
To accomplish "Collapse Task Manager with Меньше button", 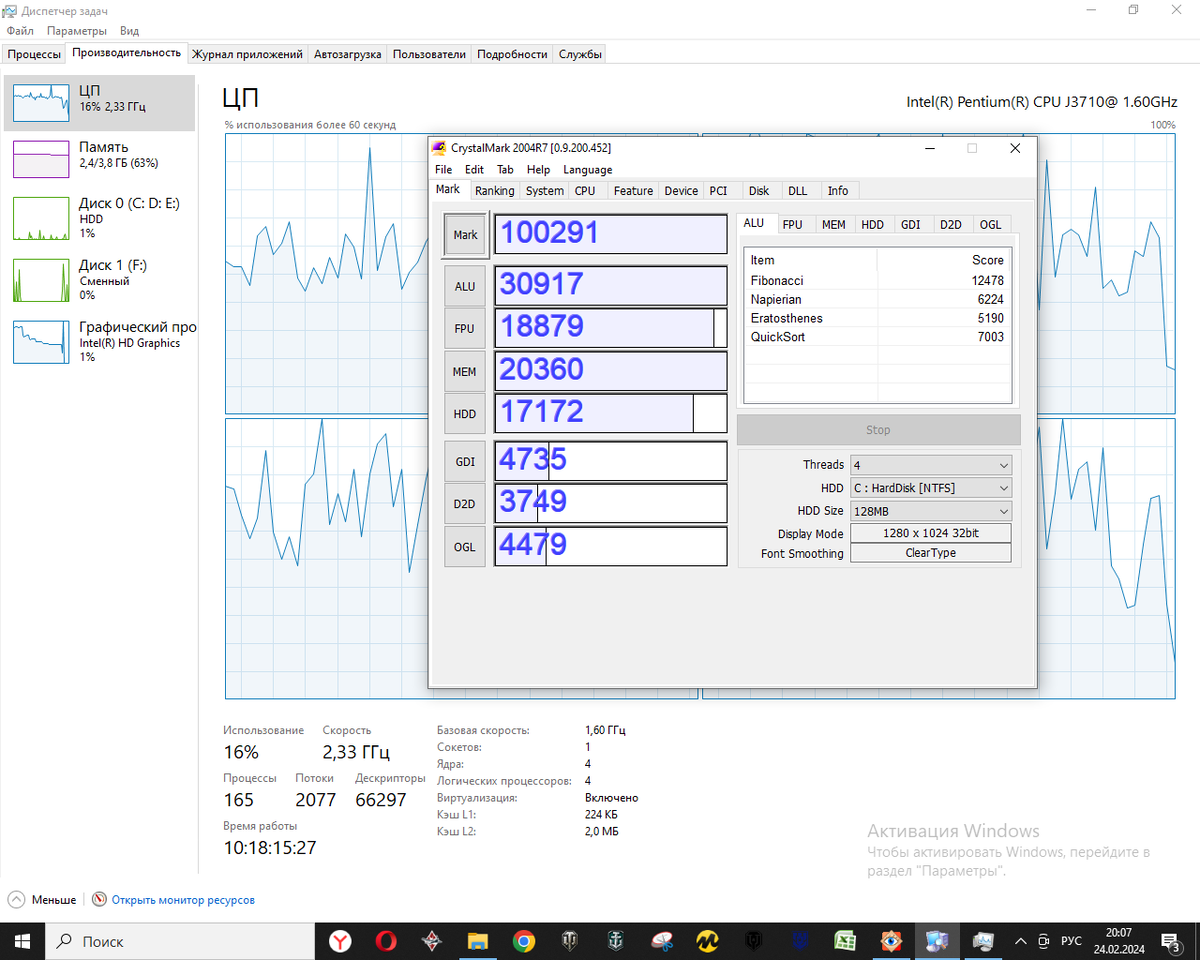I will click(x=42, y=900).
